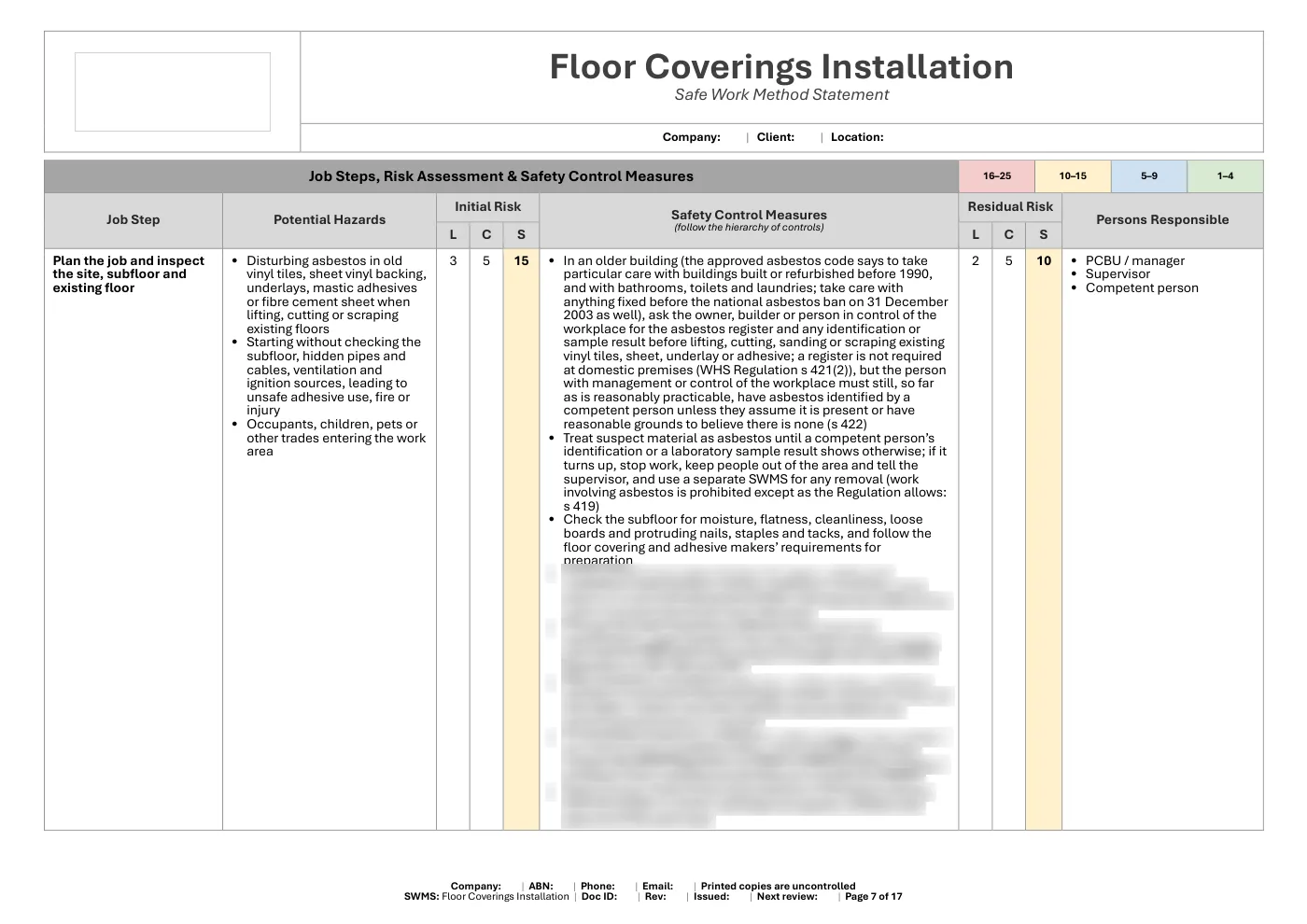Screen dimensions: 1307x924
Task: Click the 'Treat suspect material as asbestos' control
Action: [x=754, y=472]
